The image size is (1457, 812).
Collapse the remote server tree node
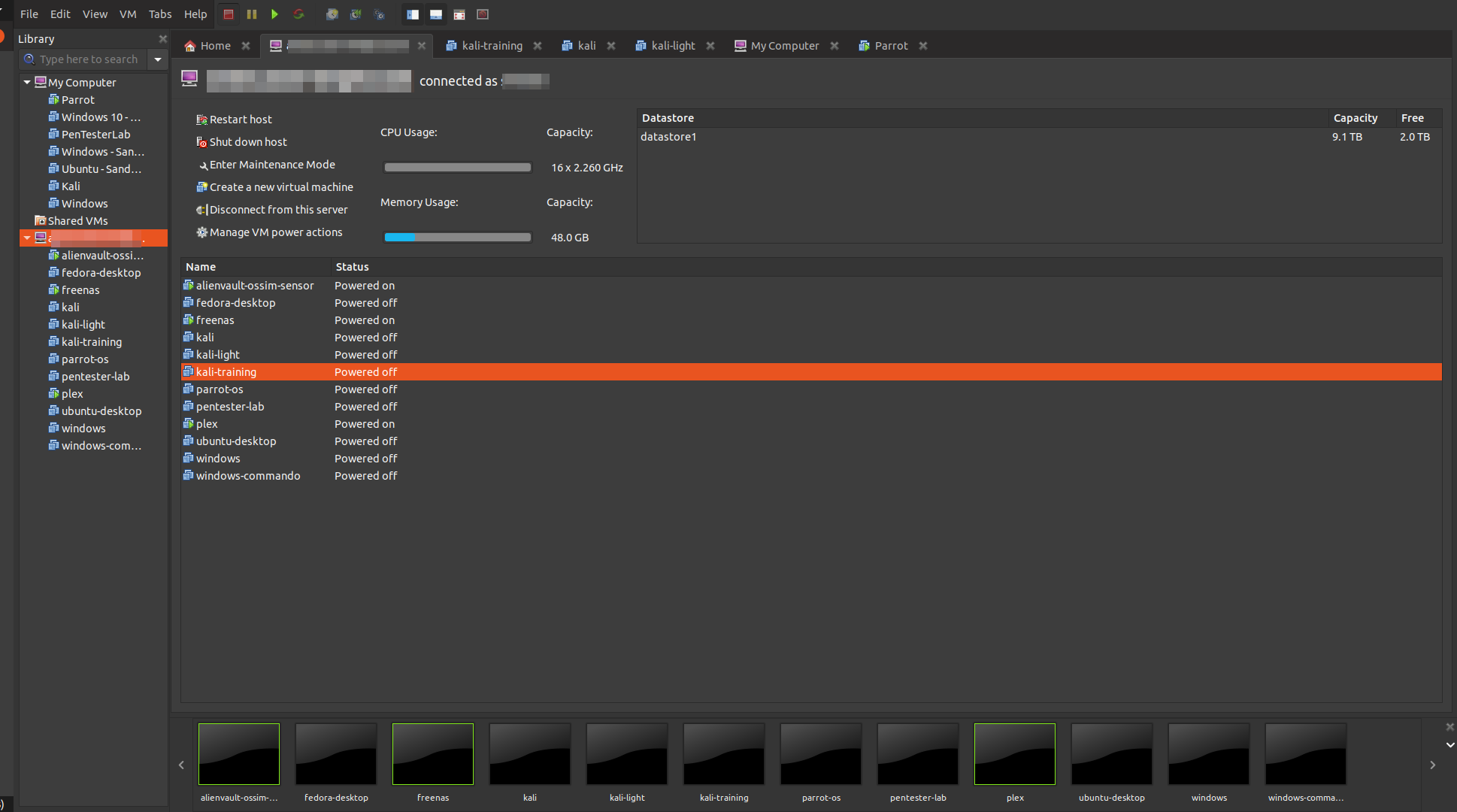(x=27, y=238)
